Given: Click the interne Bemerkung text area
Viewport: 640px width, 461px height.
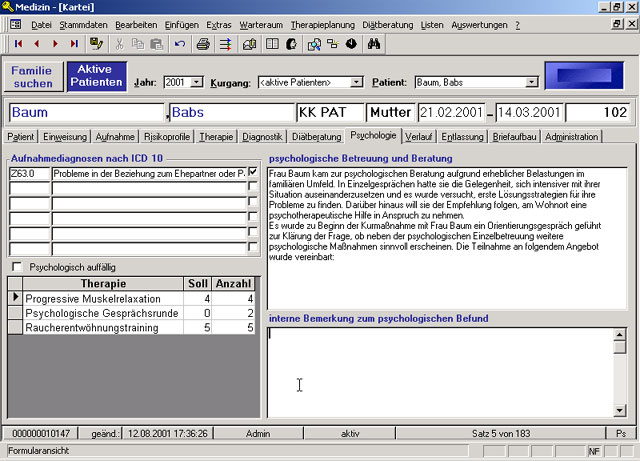Looking at the screenshot, I should [441, 372].
